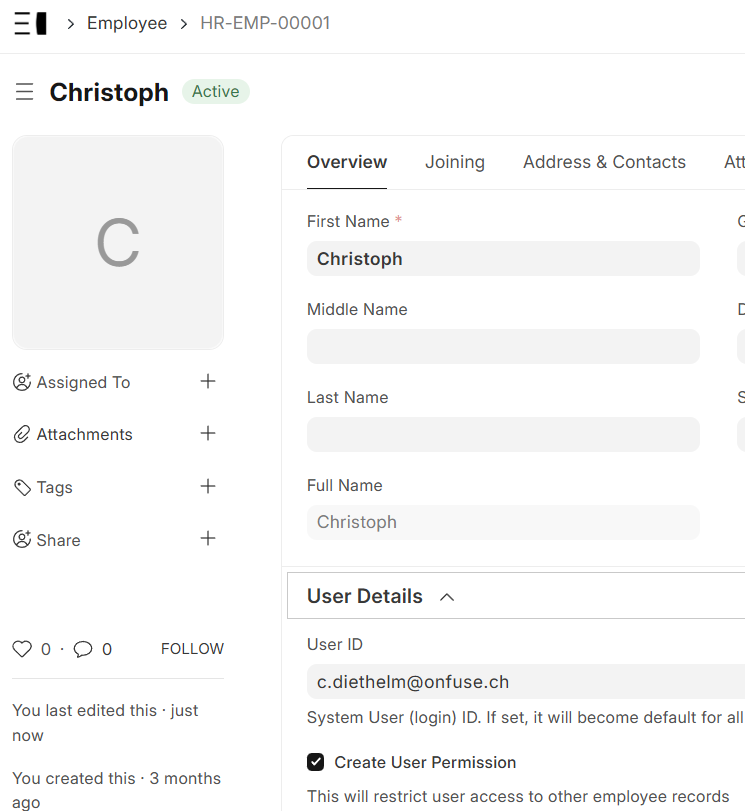The width and height of the screenshot is (745, 811).
Task: Share document using Share plus icon
Action: pyautogui.click(x=208, y=539)
